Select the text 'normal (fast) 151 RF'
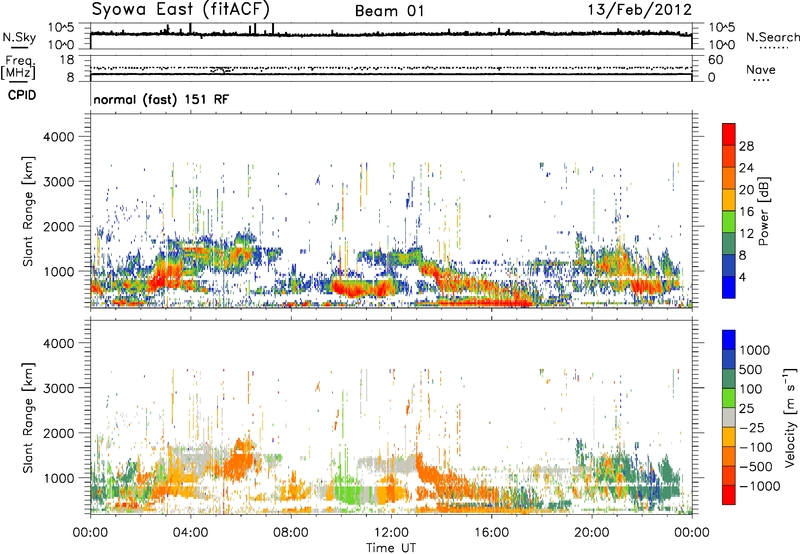Viewport: 800px width, 554px height. click(x=161, y=99)
